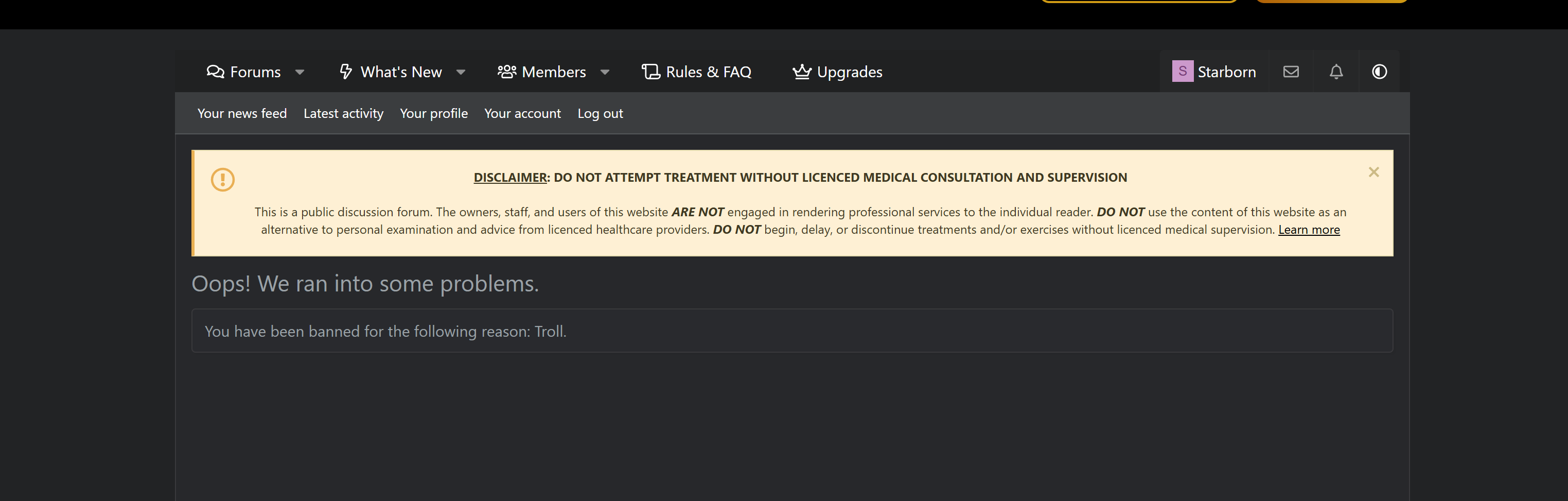The image size is (1568, 501).
Task: Dismiss the disclaimer notice with X
Action: 1374,172
